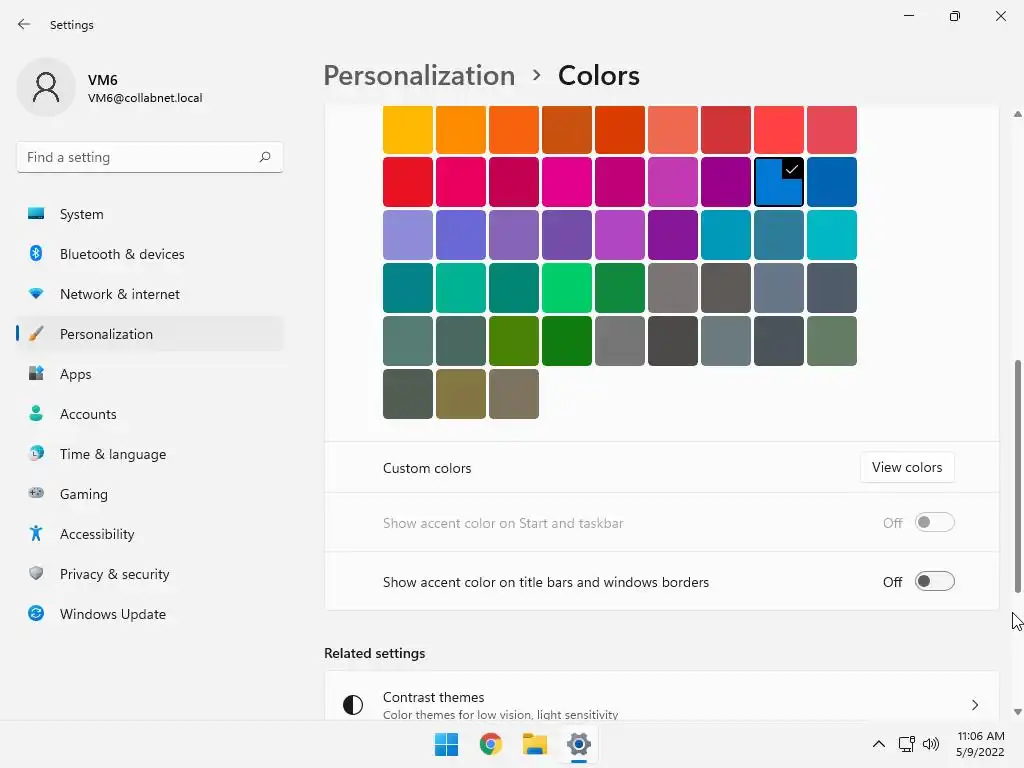Expand the Contrast themes setting
Viewport: 1024px width, 768px height.
(974, 705)
